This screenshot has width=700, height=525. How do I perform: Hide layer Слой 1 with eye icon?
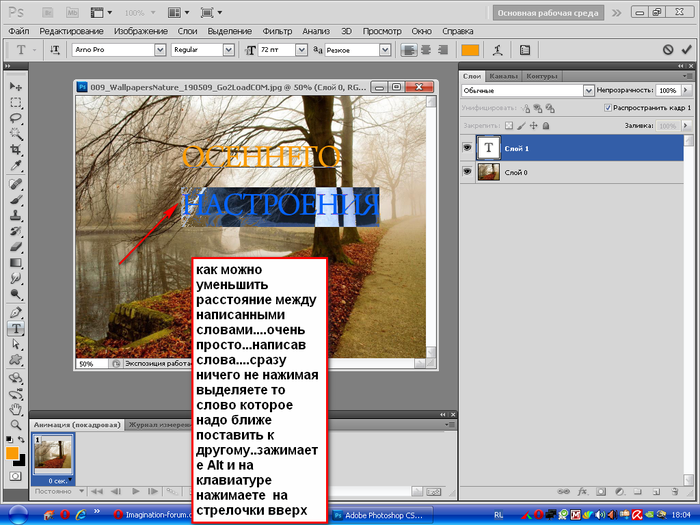[x=467, y=147]
